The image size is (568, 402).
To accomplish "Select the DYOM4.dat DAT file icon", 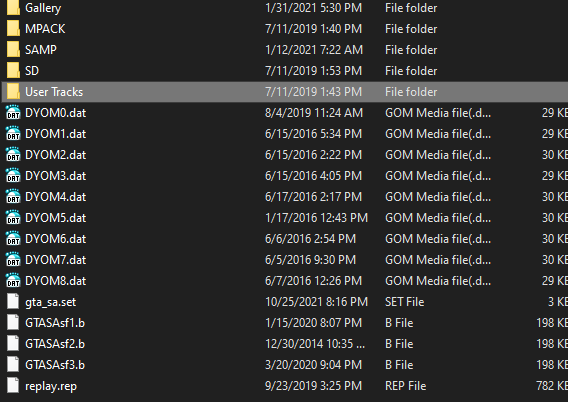I will (13, 197).
